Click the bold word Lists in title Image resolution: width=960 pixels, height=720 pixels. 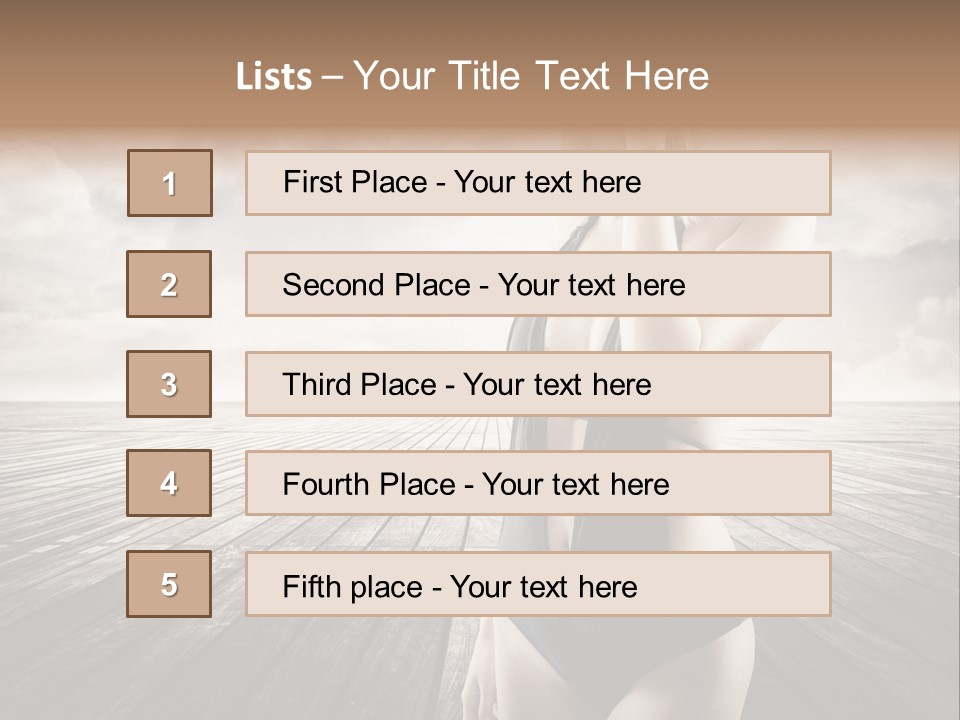coord(274,76)
